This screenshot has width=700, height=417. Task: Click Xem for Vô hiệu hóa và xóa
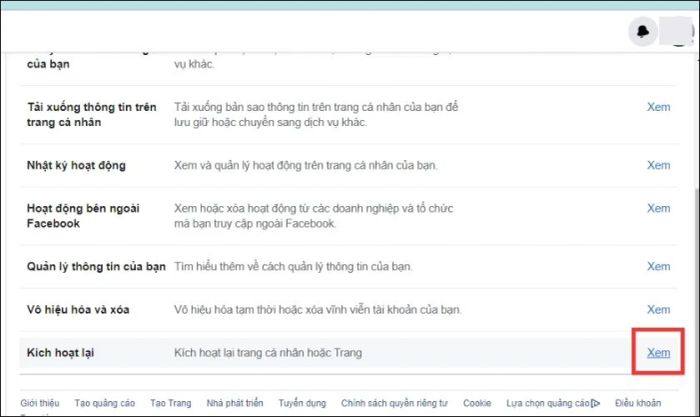[658, 309]
